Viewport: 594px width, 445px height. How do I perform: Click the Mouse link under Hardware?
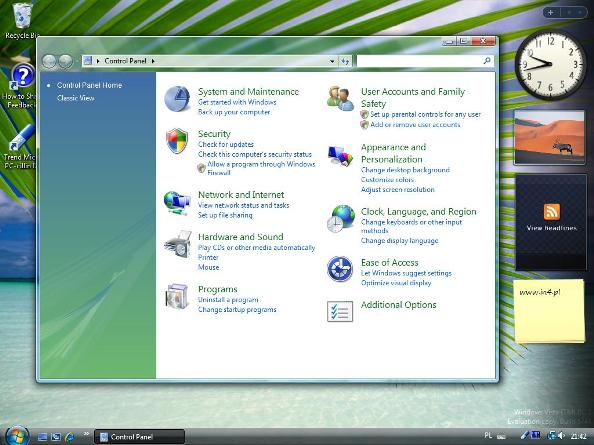click(x=208, y=267)
